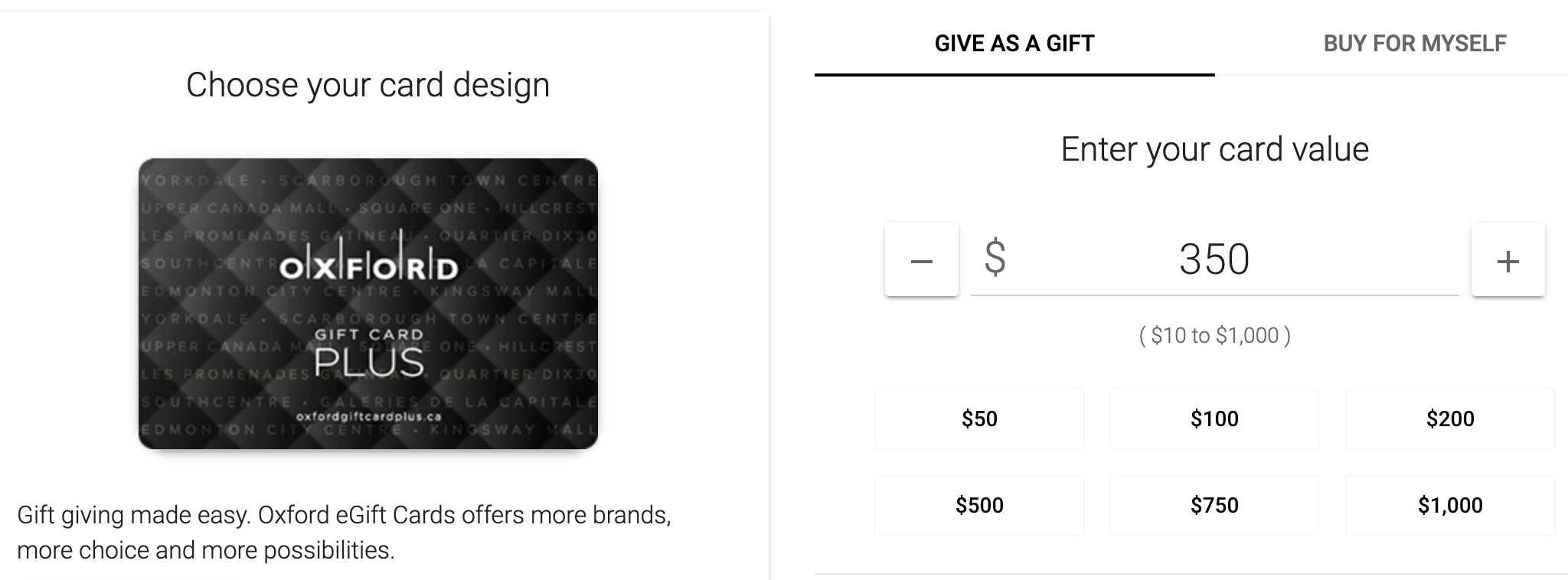This screenshot has width=1568, height=580.
Task: Increase card value with plus button
Action: click(1508, 260)
